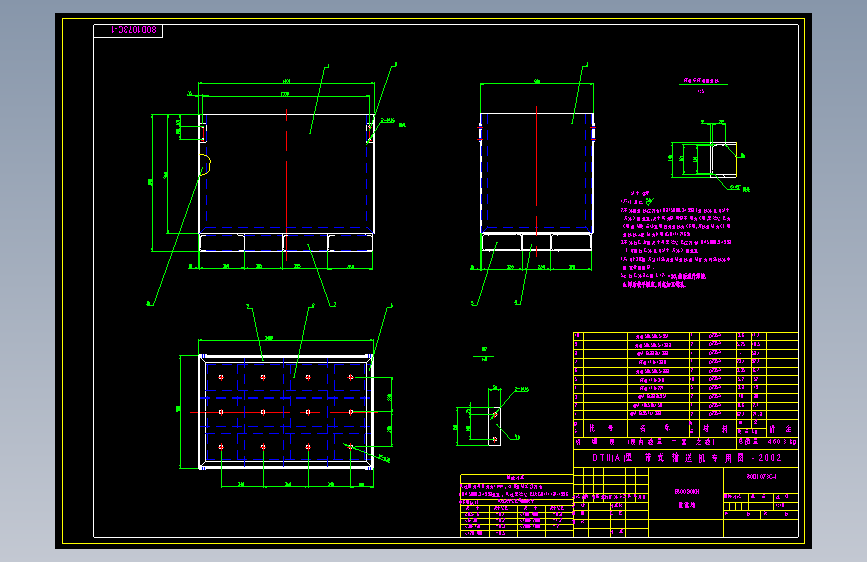Click the parts list header row in the title block
The height and width of the screenshot is (562, 867).
click(686, 429)
